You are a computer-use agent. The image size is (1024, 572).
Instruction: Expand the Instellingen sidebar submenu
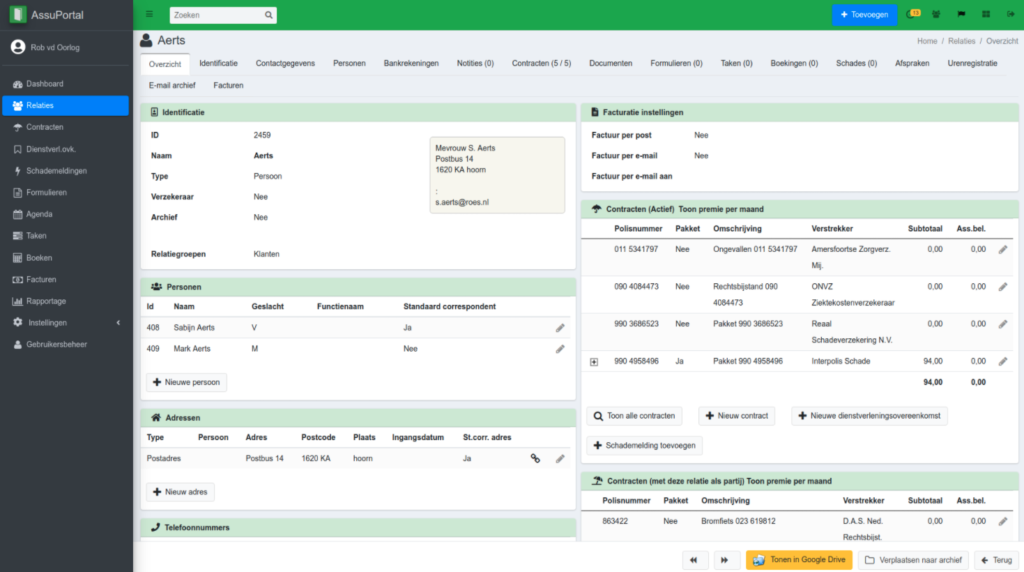118,323
